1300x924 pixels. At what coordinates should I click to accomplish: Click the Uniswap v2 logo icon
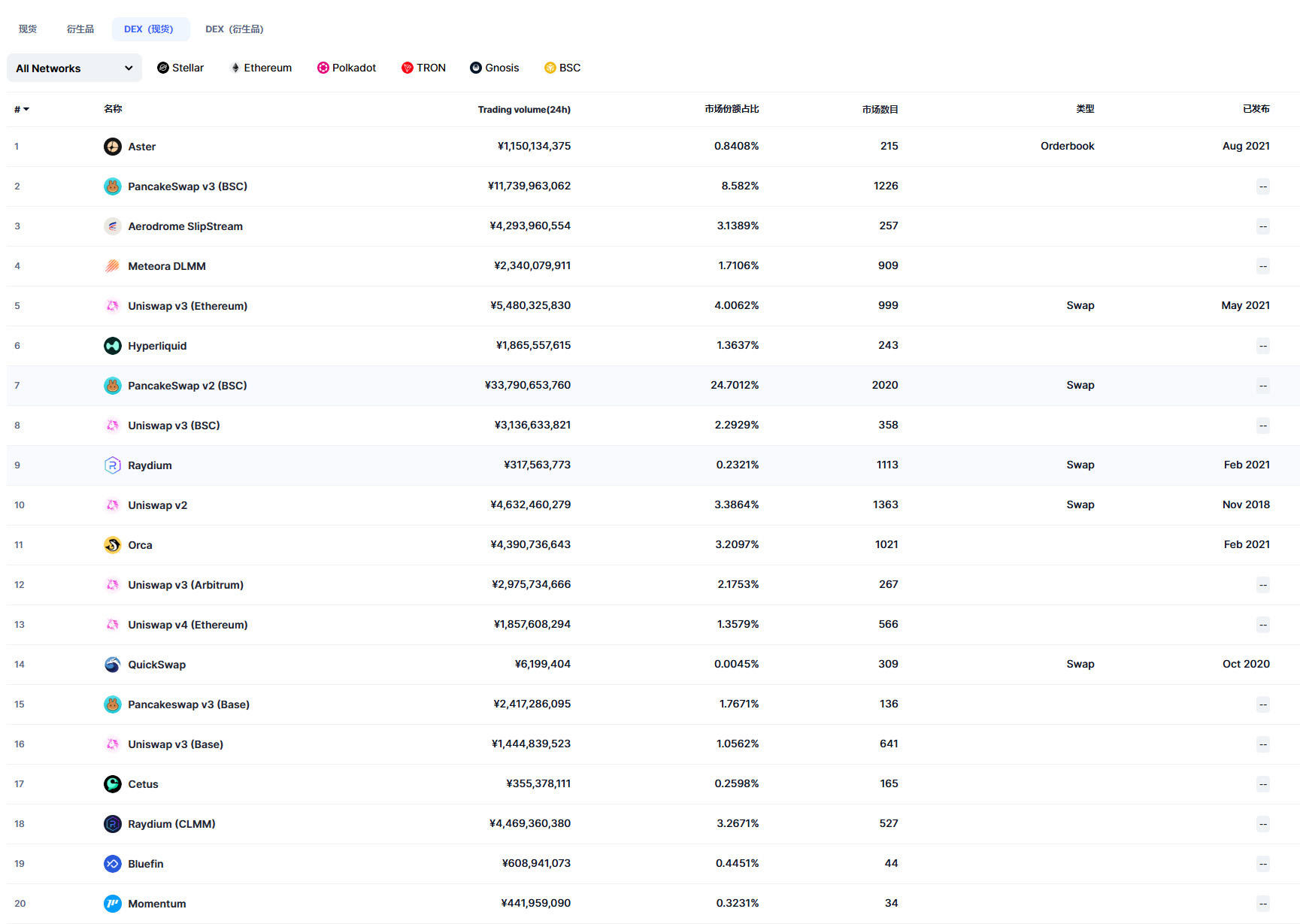click(112, 505)
